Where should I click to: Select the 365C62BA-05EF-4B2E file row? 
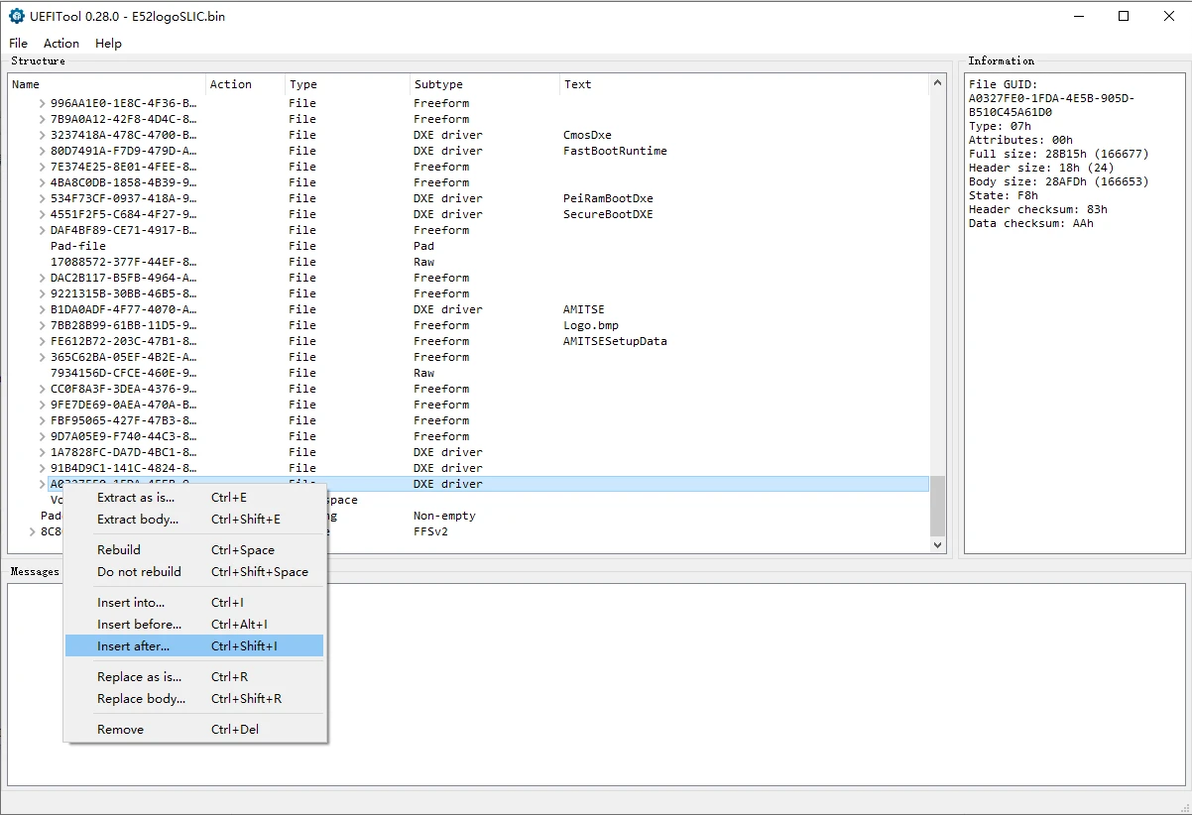pyautogui.click(x=470, y=357)
